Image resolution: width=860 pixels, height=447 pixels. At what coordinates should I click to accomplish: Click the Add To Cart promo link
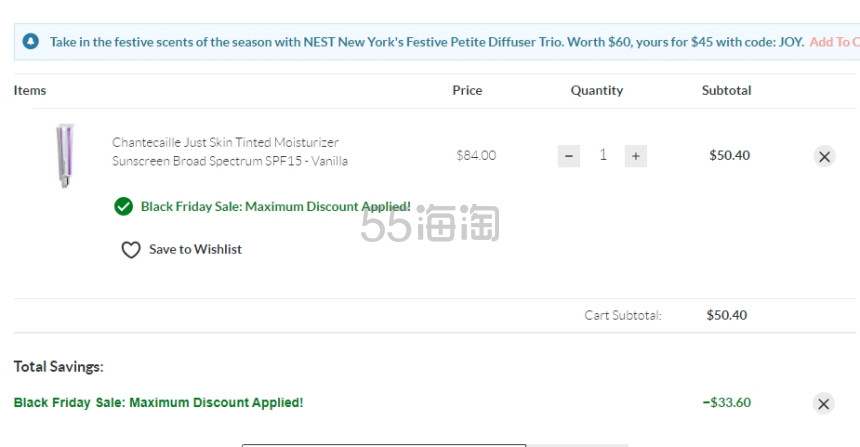pos(834,42)
